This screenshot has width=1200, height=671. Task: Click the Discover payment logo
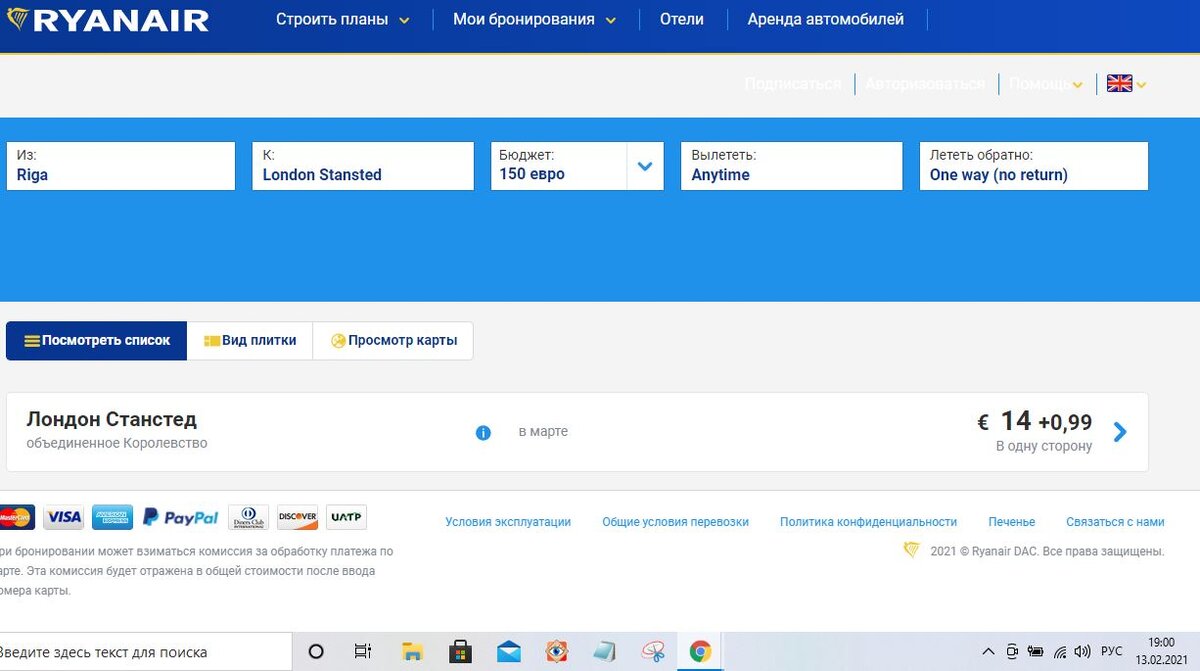point(297,517)
